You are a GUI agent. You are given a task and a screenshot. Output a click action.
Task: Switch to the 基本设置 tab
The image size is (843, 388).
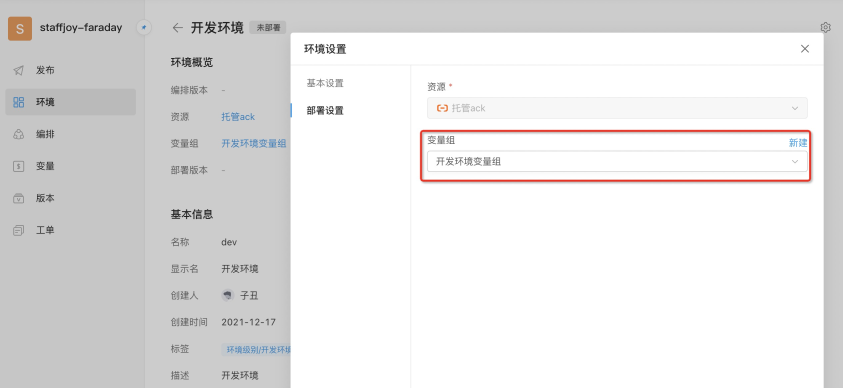click(325, 83)
